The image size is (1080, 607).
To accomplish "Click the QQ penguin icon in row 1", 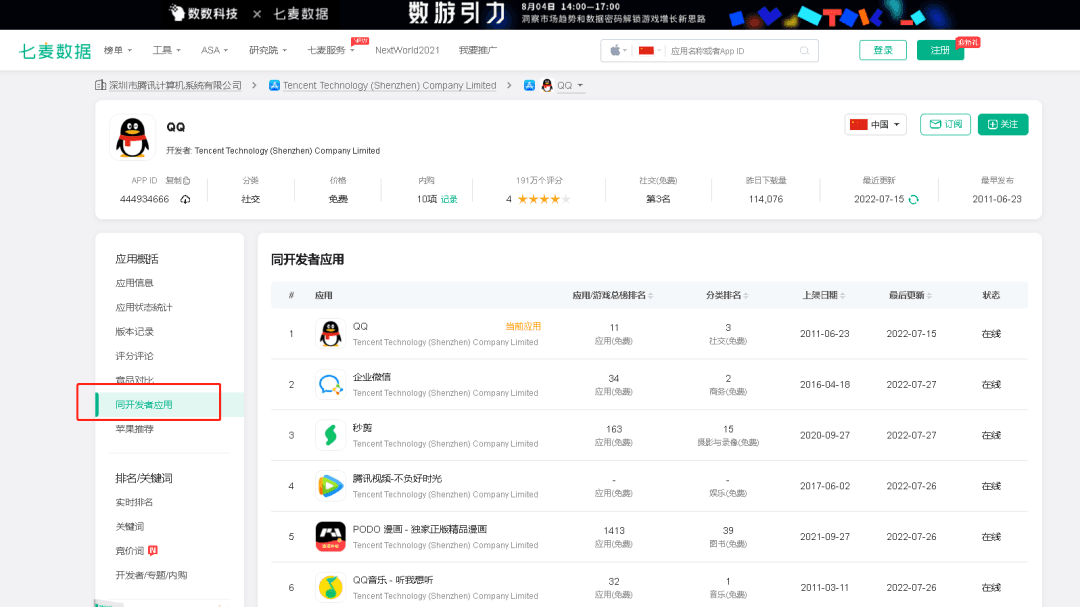I will (x=331, y=333).
